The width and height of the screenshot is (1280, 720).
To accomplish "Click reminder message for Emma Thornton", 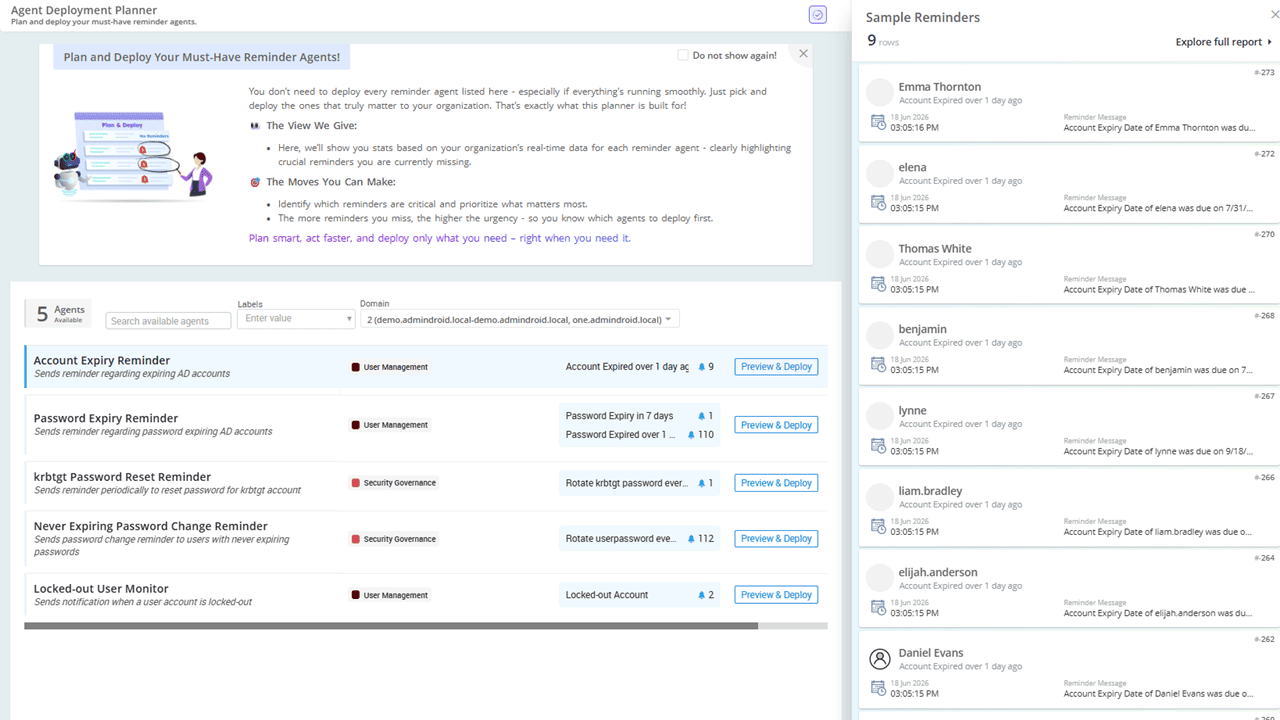I will tap(1159, 128).
